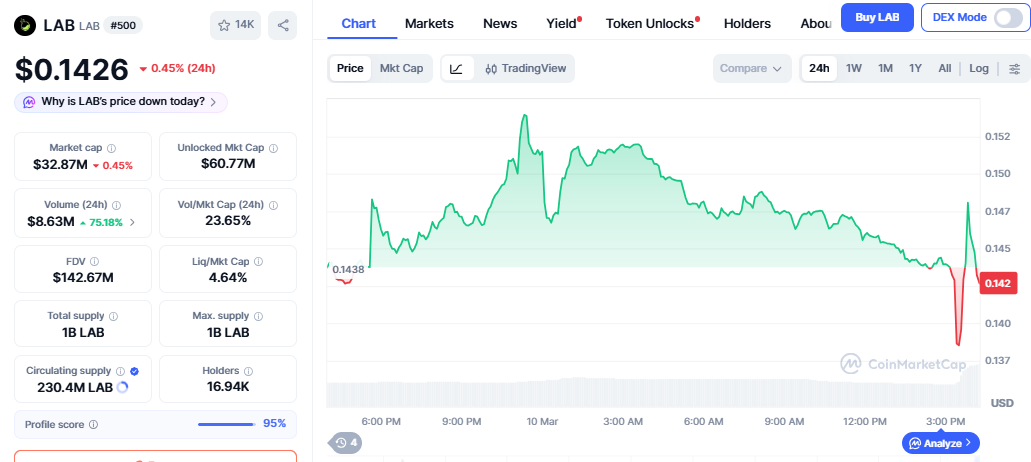Click the $0.1426 price heading

[72, 69]
